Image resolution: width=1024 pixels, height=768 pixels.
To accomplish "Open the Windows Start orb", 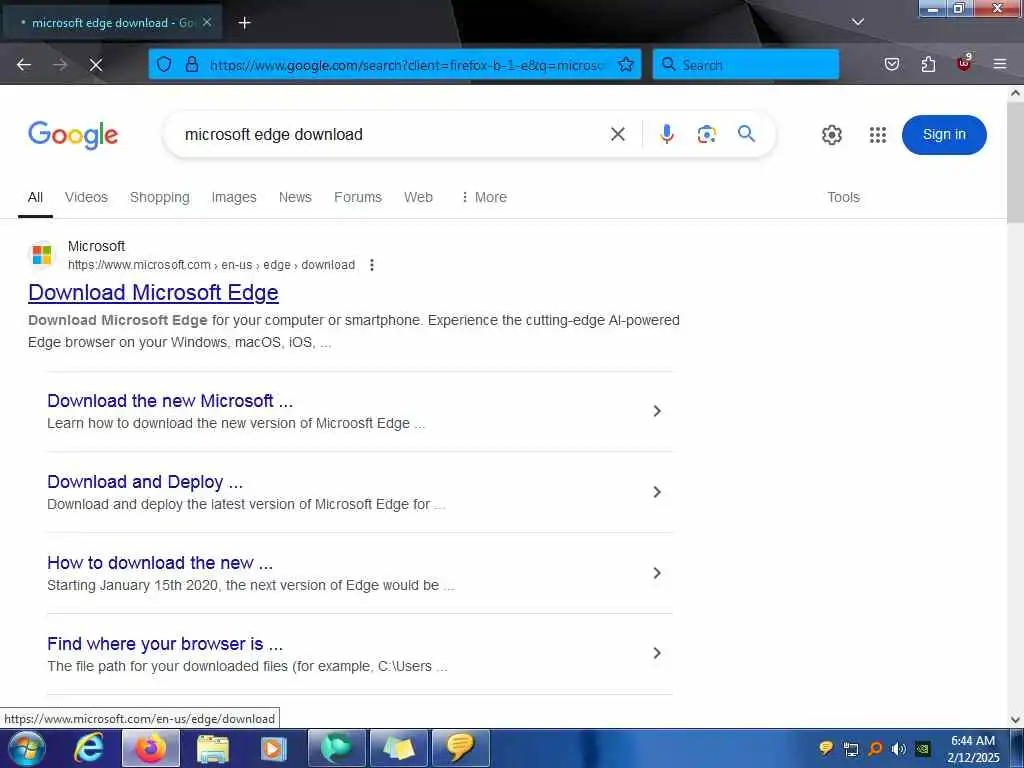I will (x=26, y=748).
